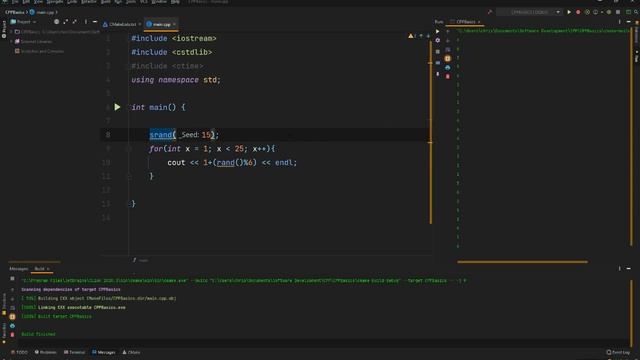This screenshot has height=360, width=640.
Task: Rerun program in the Run panel
Action: coord(438,31)
